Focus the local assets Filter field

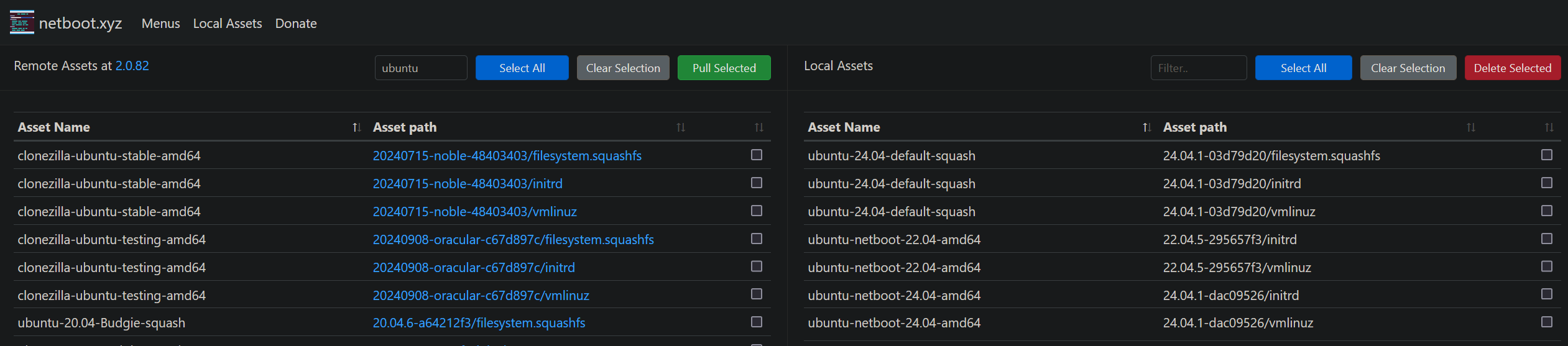click(1199, 68)
